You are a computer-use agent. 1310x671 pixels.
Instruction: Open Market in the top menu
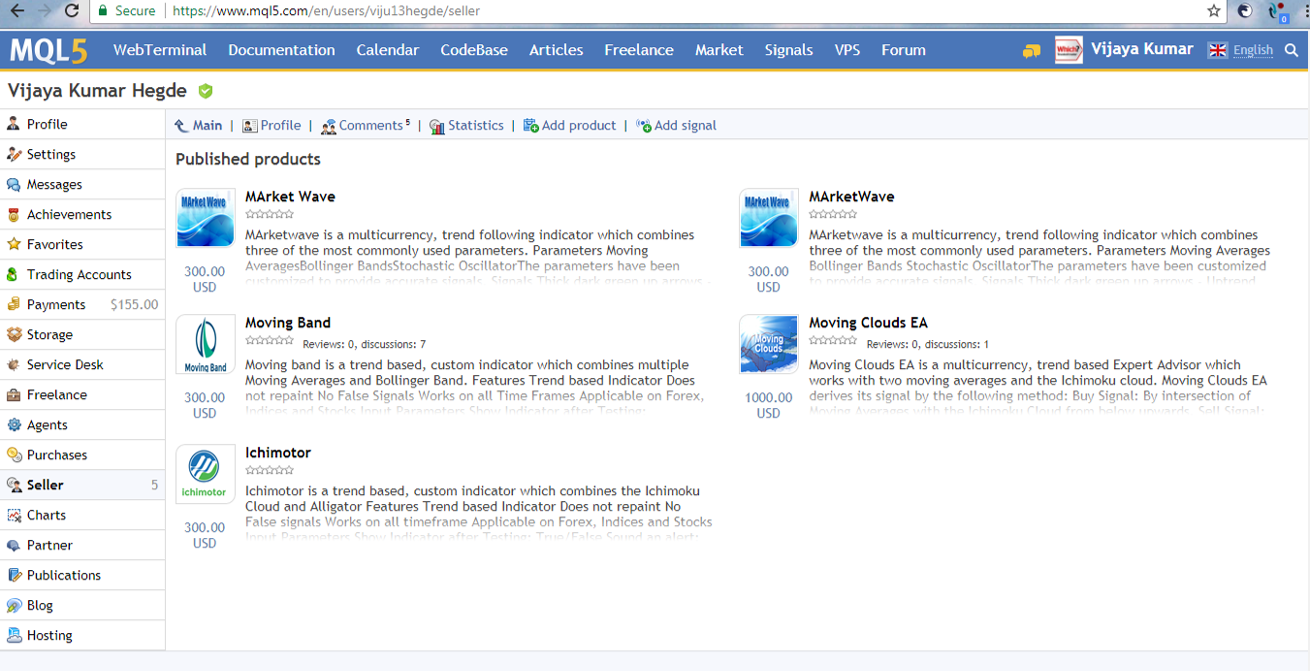pyautogui.click(x=719, y=50)
